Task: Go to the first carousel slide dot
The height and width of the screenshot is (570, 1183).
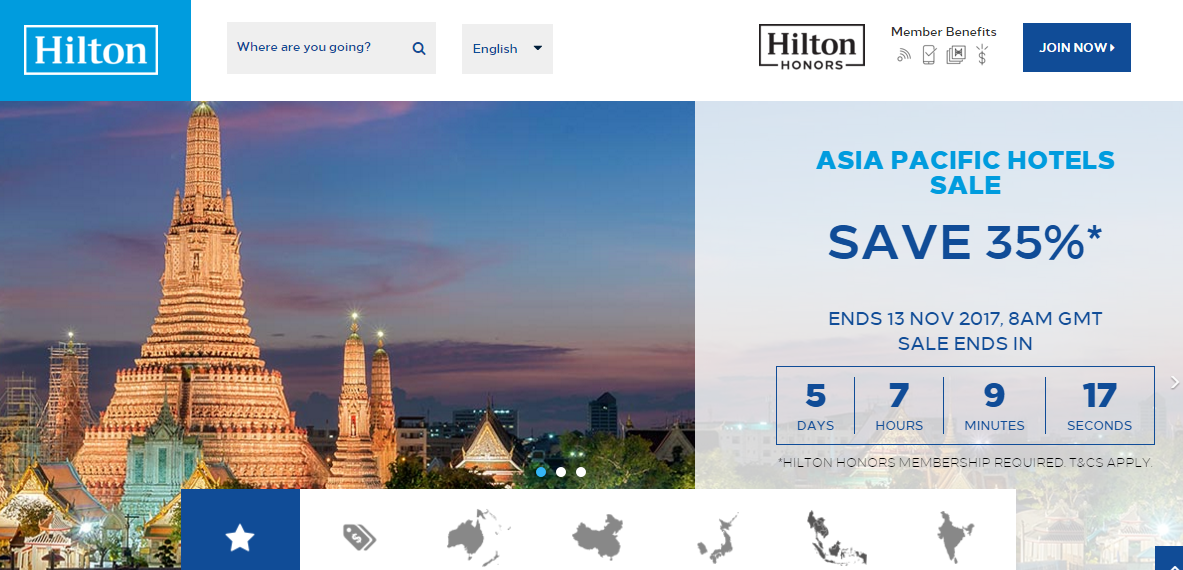Action: pos(541,472)
